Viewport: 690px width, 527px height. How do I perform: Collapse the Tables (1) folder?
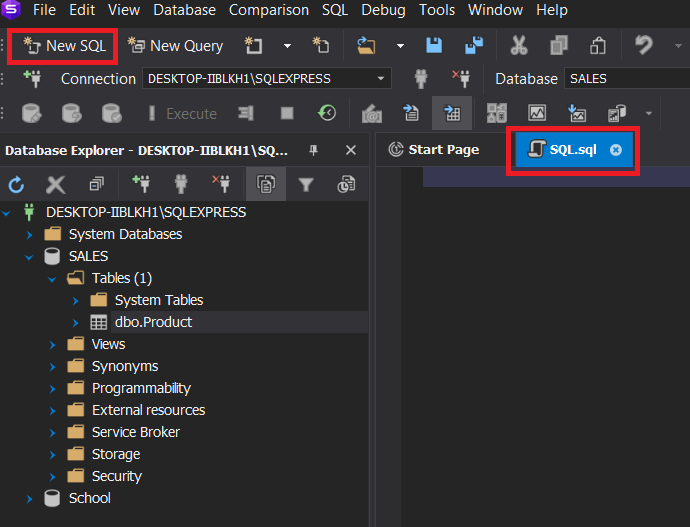coord(52,279)
